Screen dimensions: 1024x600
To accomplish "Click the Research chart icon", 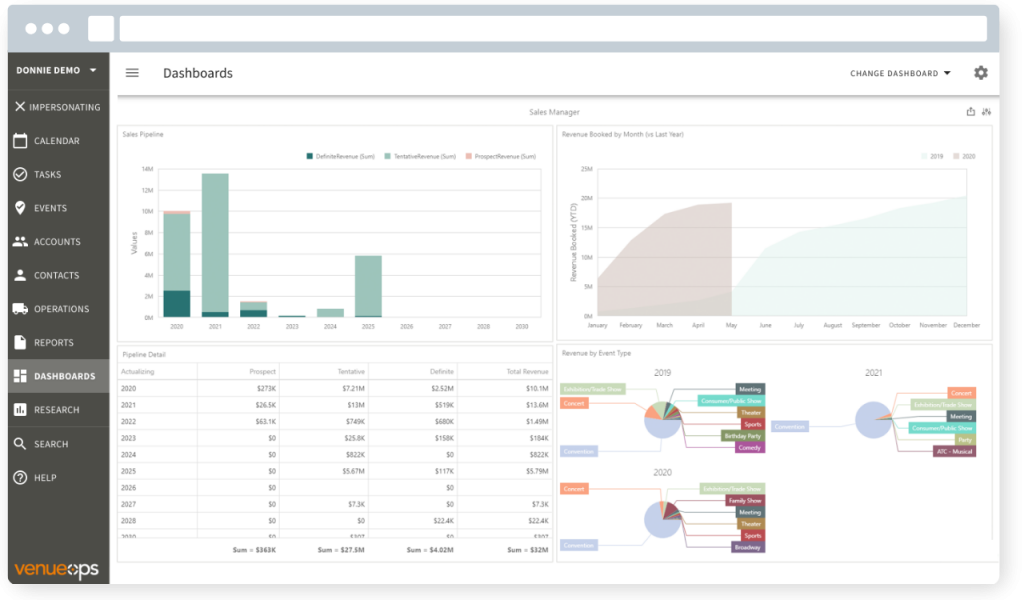I will click(x=20, y=410).
